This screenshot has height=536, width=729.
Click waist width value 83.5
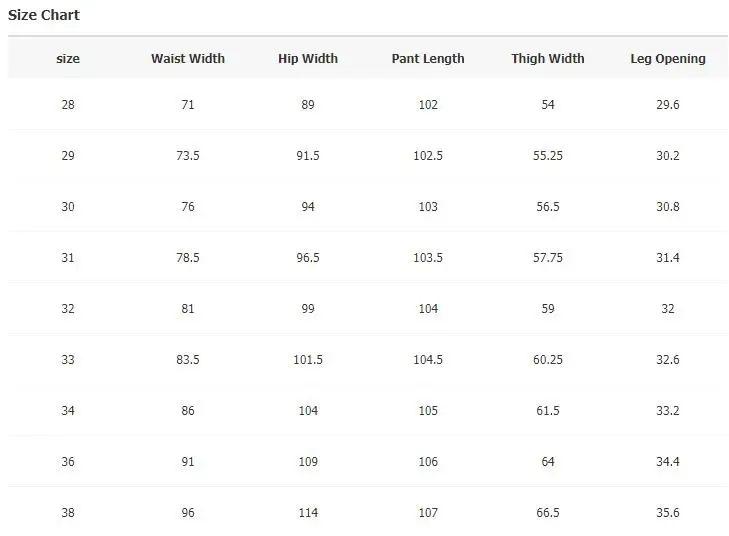coord(188,360)
